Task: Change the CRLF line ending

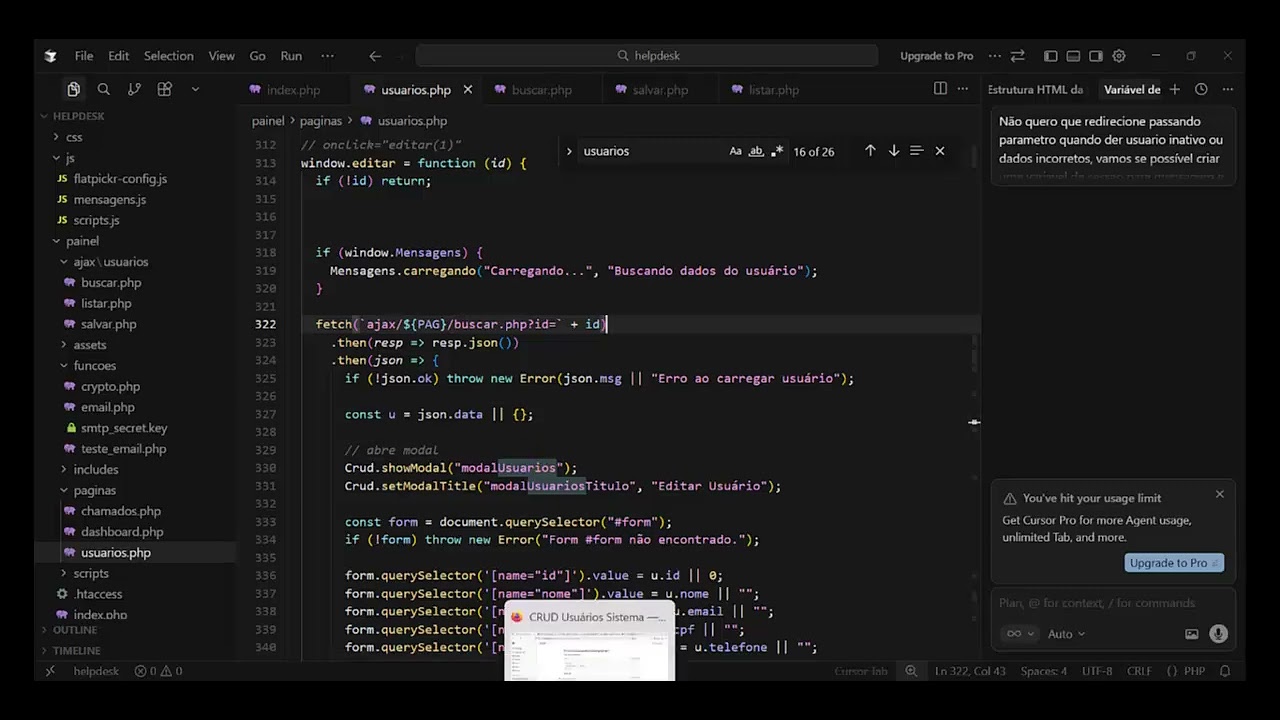Action: 1139,671
